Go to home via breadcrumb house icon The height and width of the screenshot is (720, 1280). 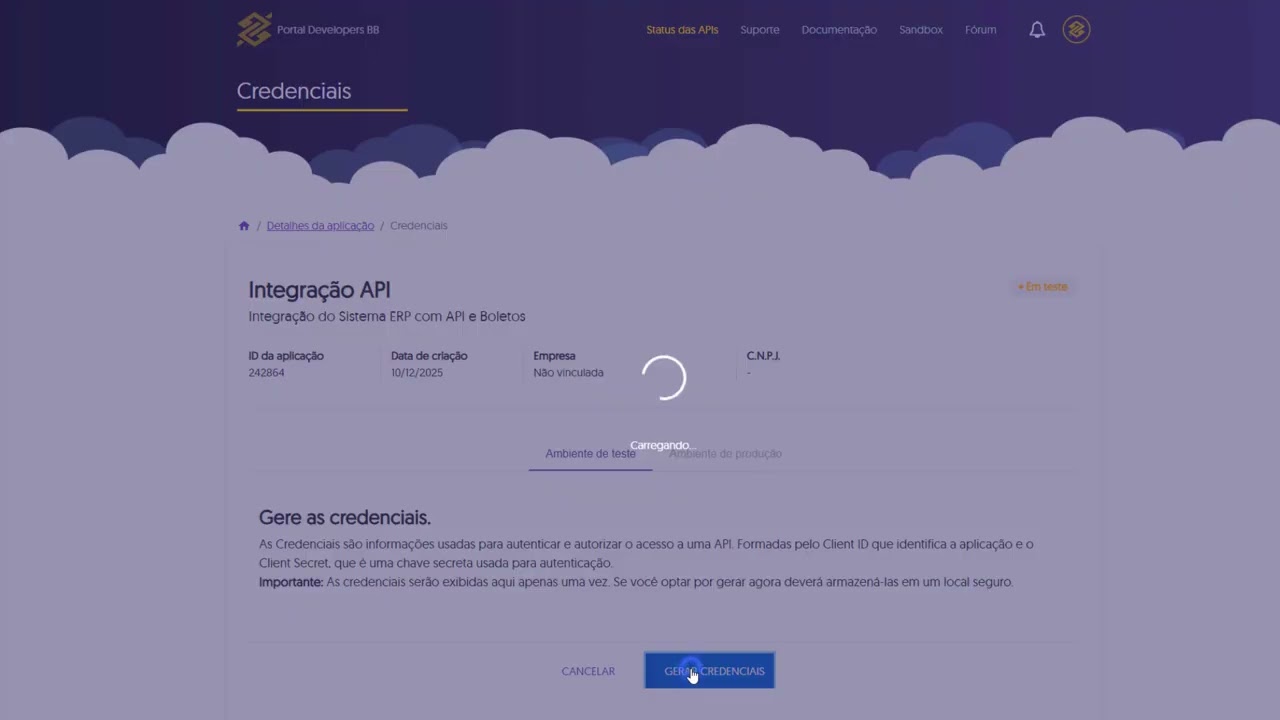(x=244, y=226)
